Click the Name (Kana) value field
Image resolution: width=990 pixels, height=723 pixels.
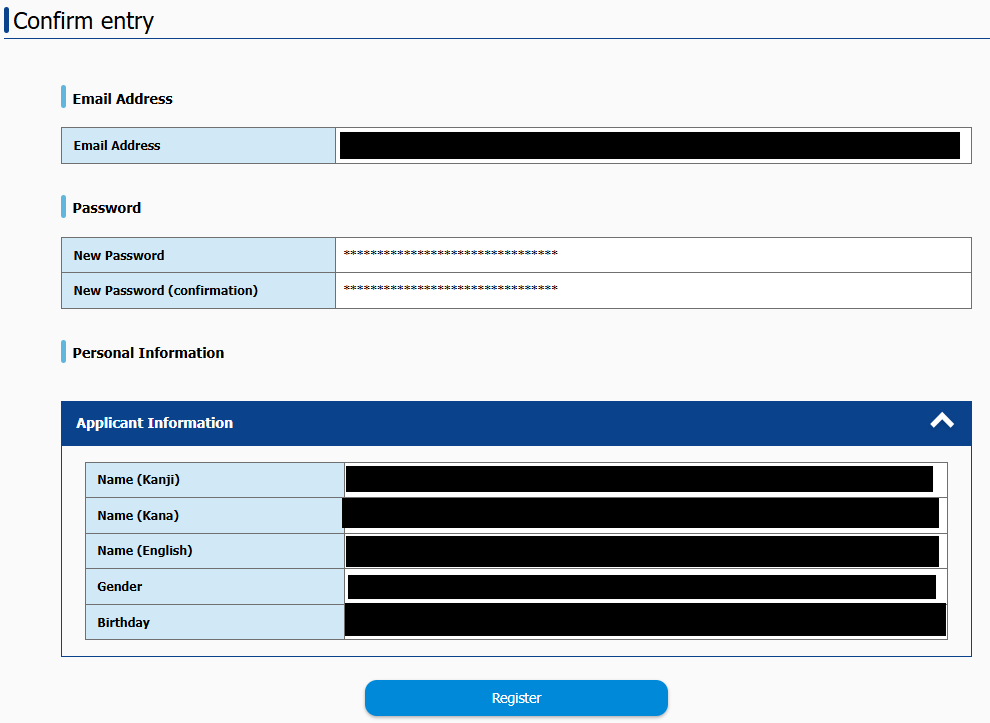(640, 514)
